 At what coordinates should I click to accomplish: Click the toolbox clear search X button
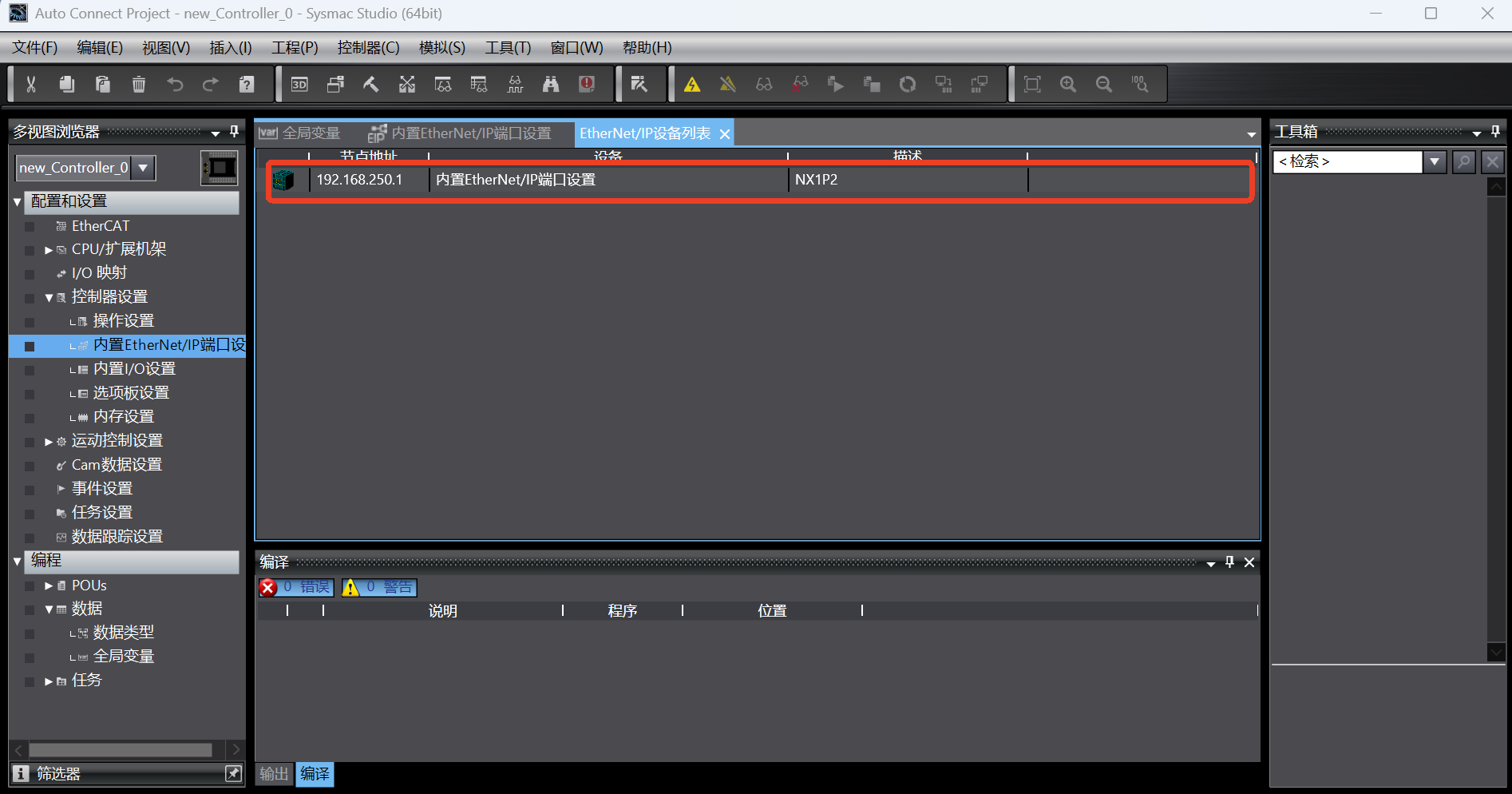click(1492, 161)
